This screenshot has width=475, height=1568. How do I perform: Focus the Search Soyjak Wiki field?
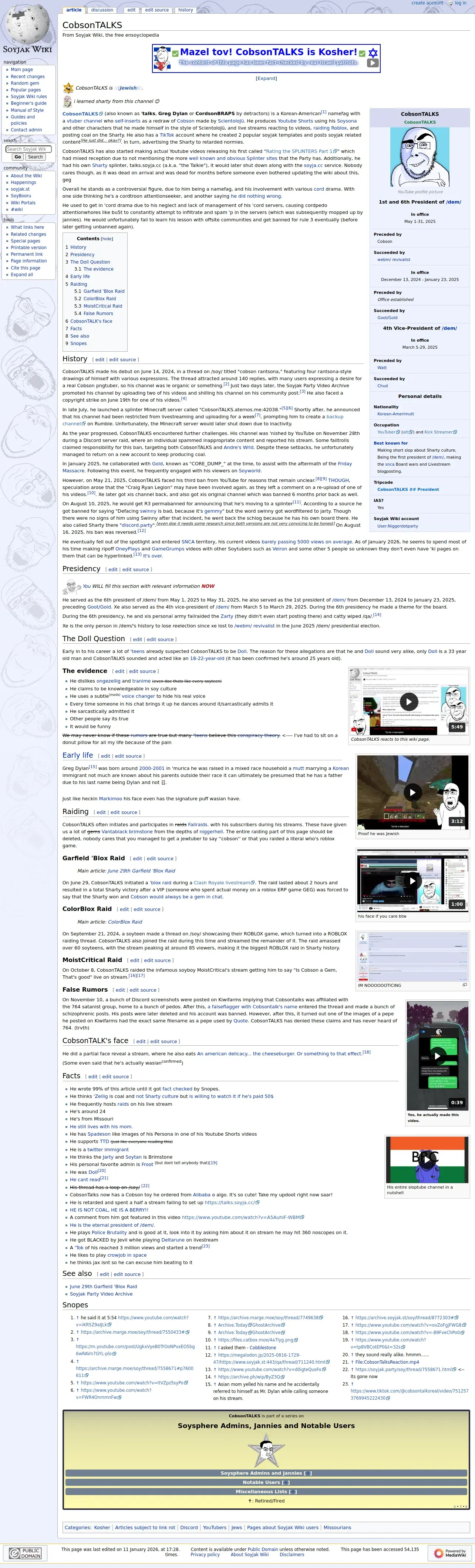28,148
